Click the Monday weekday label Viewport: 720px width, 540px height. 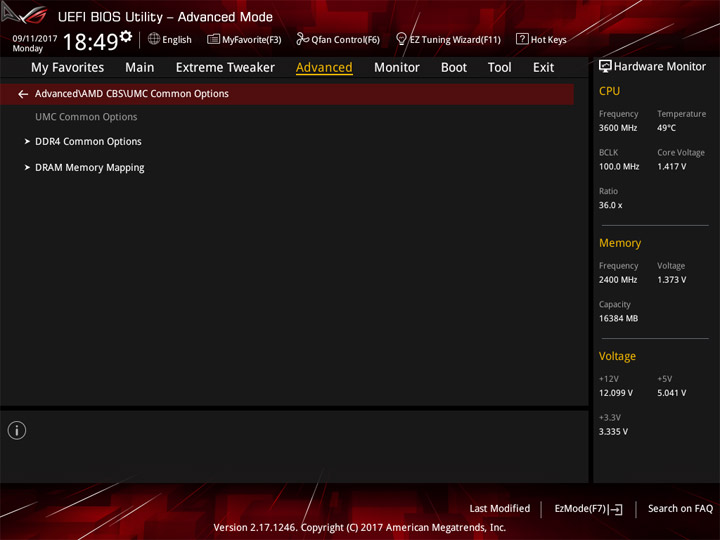click(28, 48)
